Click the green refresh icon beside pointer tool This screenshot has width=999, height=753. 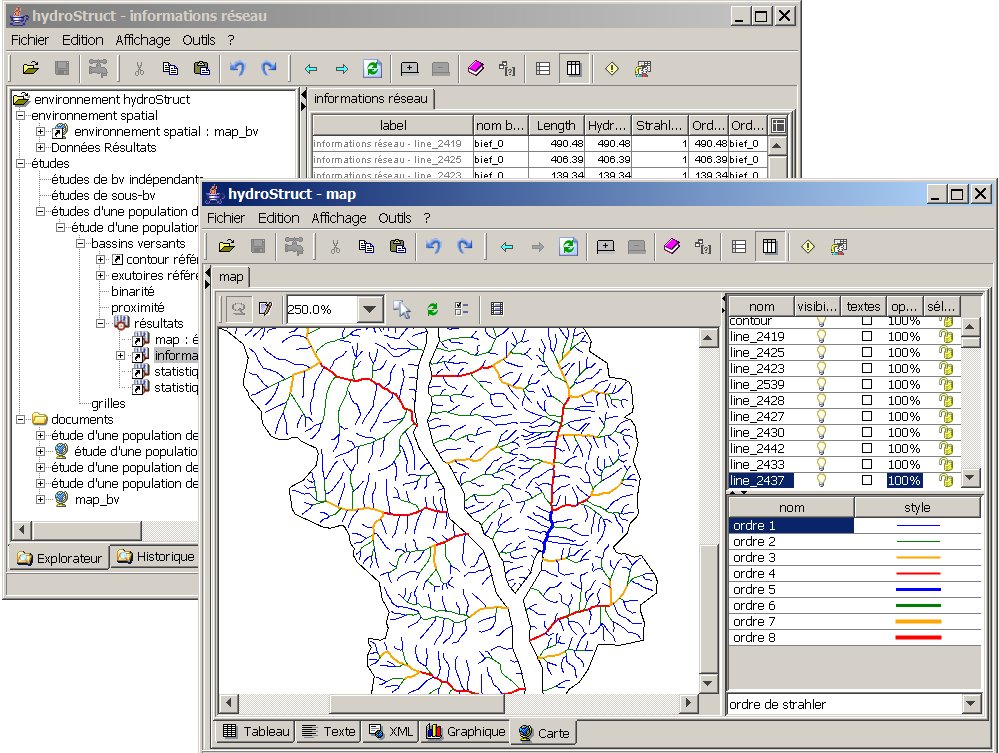coord(433,310)
